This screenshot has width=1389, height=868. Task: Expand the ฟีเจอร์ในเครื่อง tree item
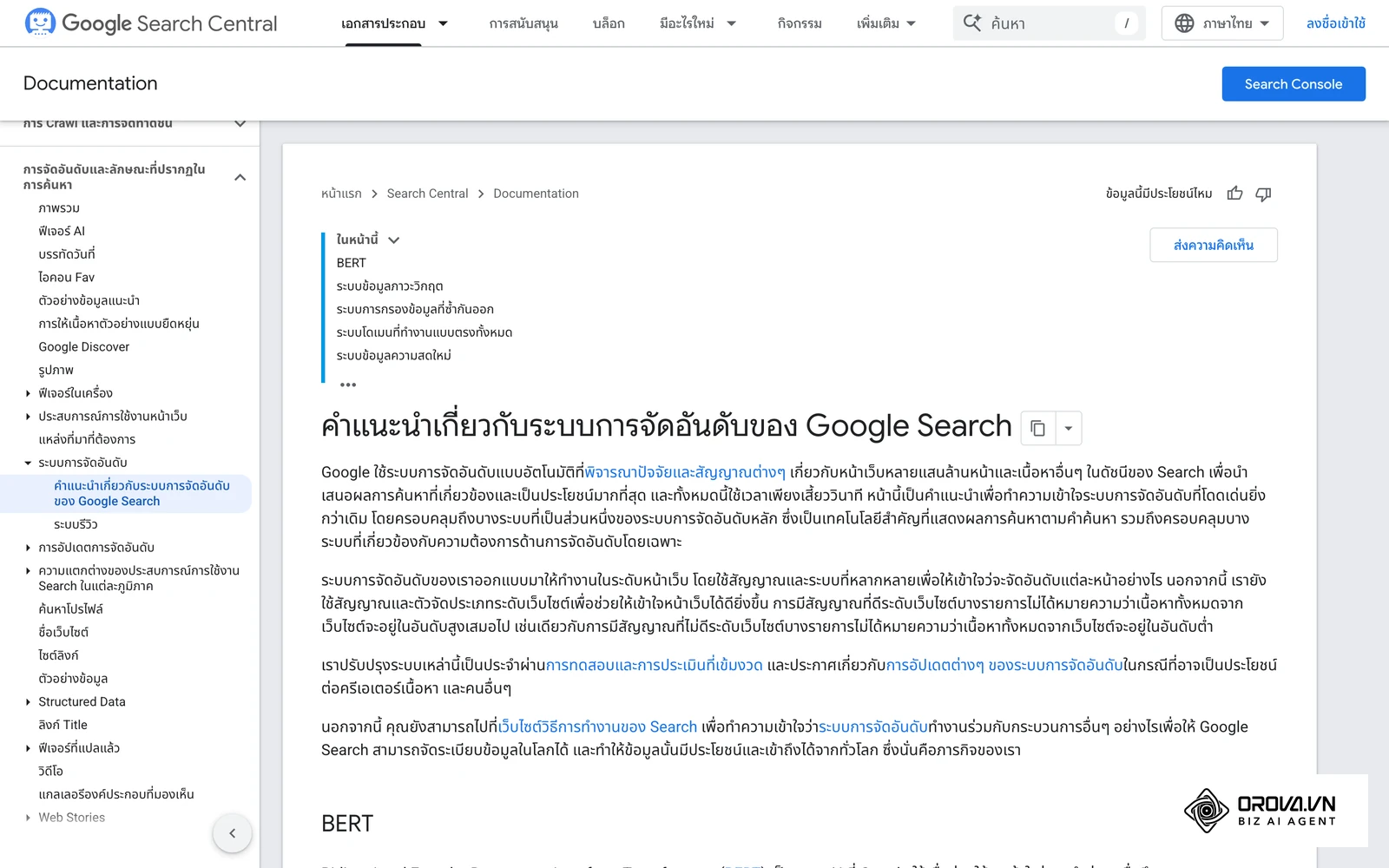pos(28,393)
